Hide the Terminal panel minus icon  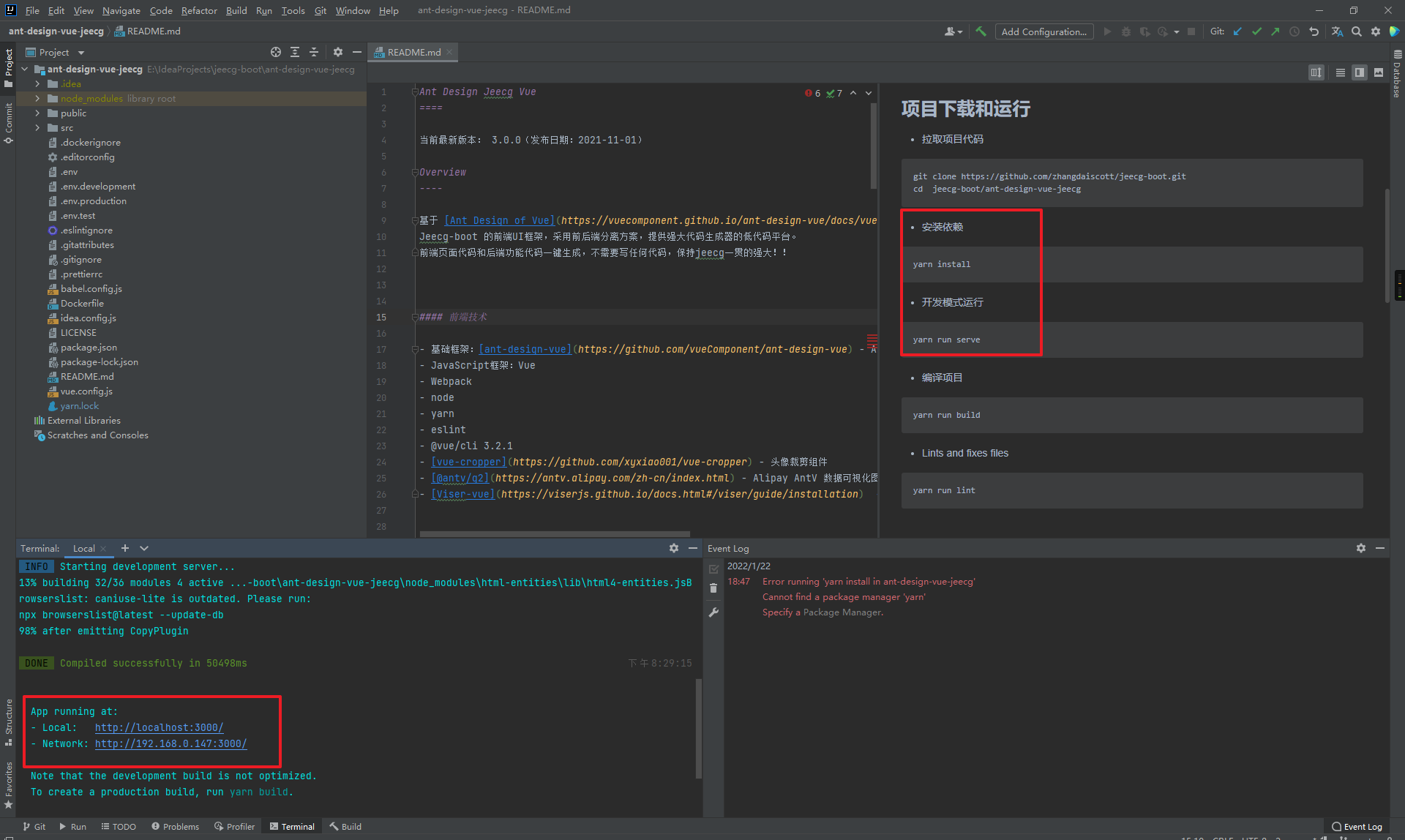coord(693,548)
